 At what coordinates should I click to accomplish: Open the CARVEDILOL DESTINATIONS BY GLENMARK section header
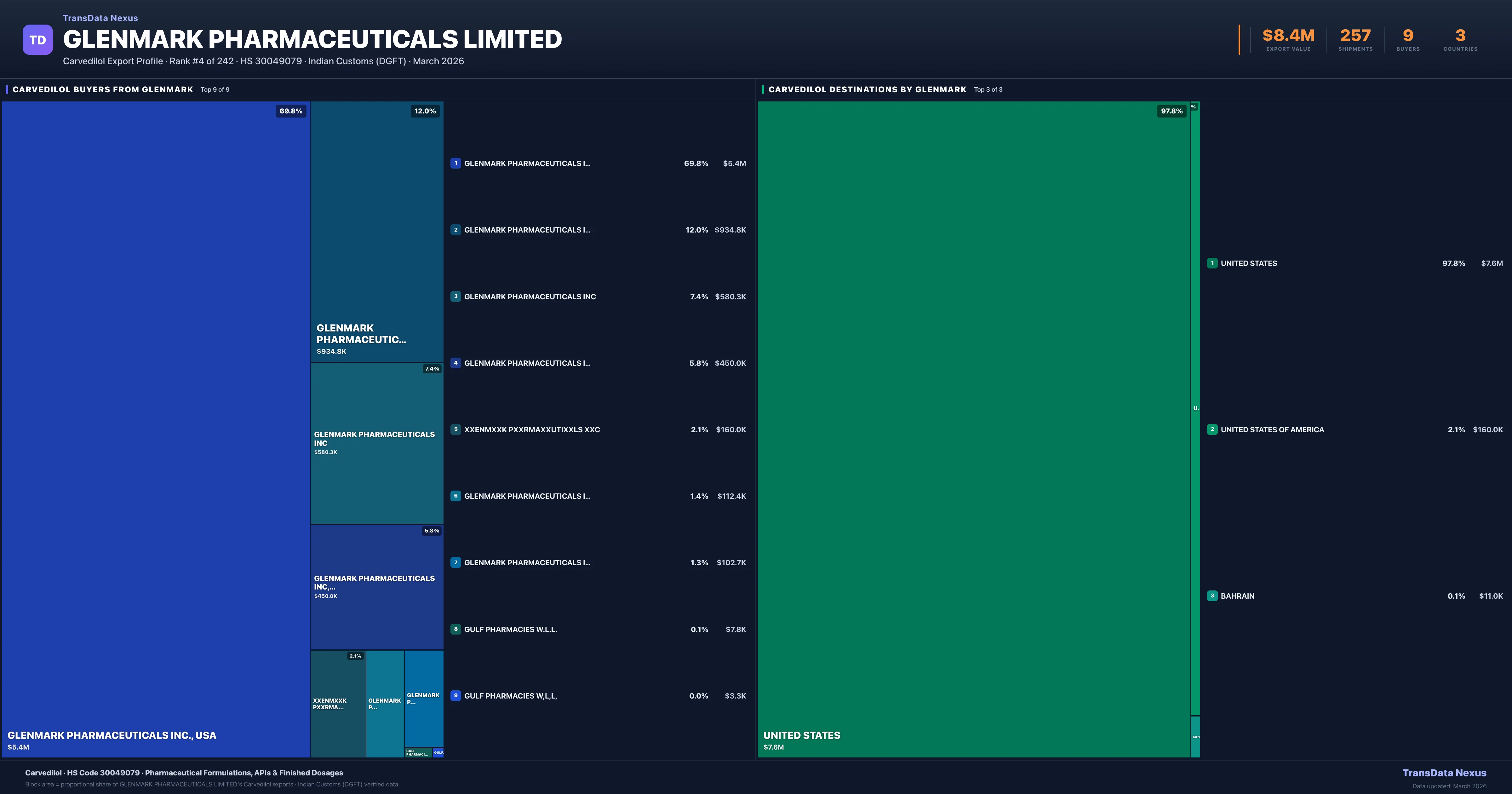point(868,89)
